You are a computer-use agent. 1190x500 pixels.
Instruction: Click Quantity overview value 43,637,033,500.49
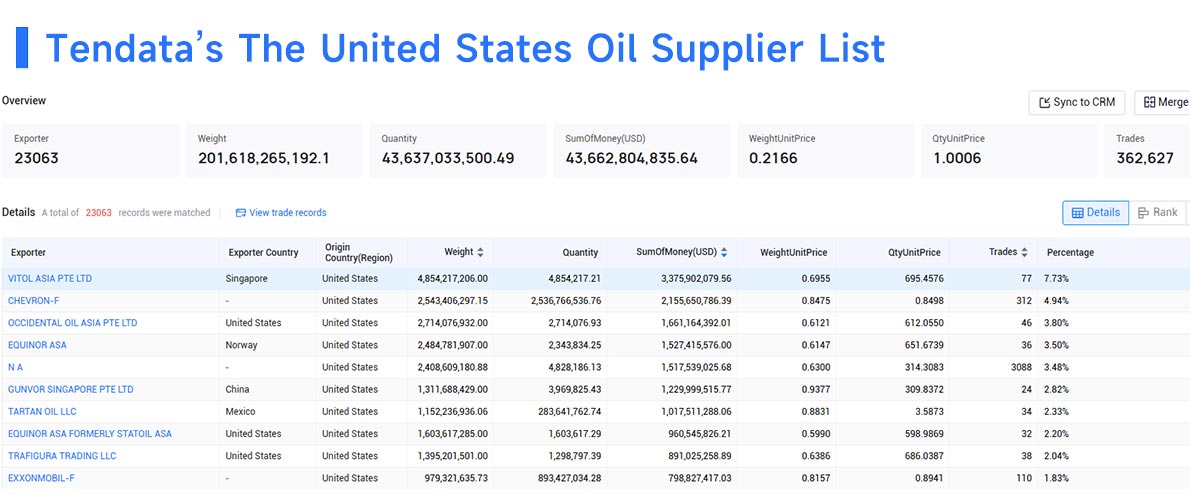448,159
